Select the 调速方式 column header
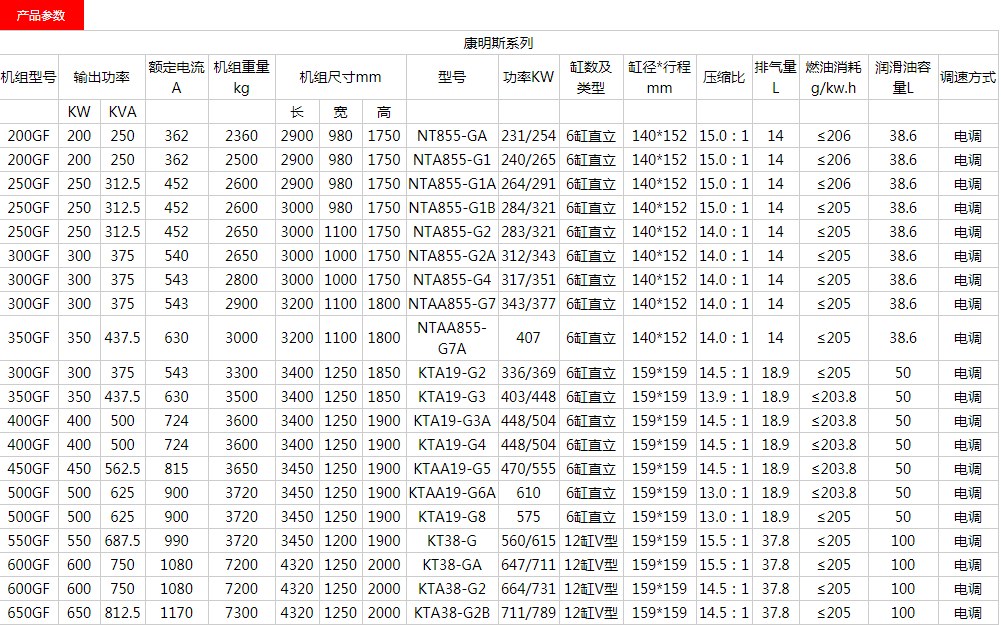Screen dimensions: 1001x625 point(968,77)
